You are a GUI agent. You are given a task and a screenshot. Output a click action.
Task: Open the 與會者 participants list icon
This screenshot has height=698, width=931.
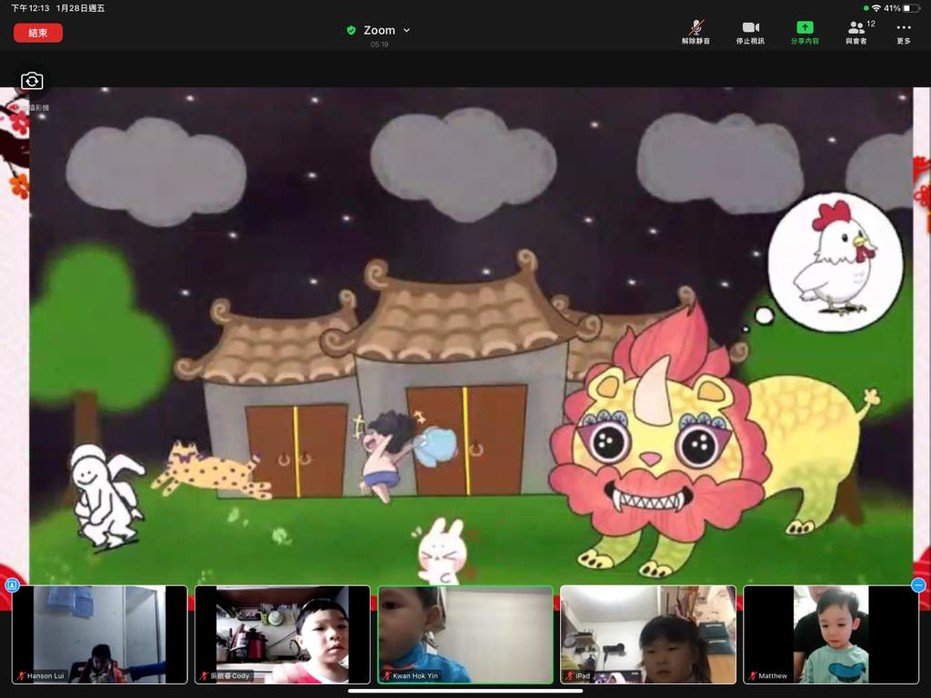coord(857,28)
